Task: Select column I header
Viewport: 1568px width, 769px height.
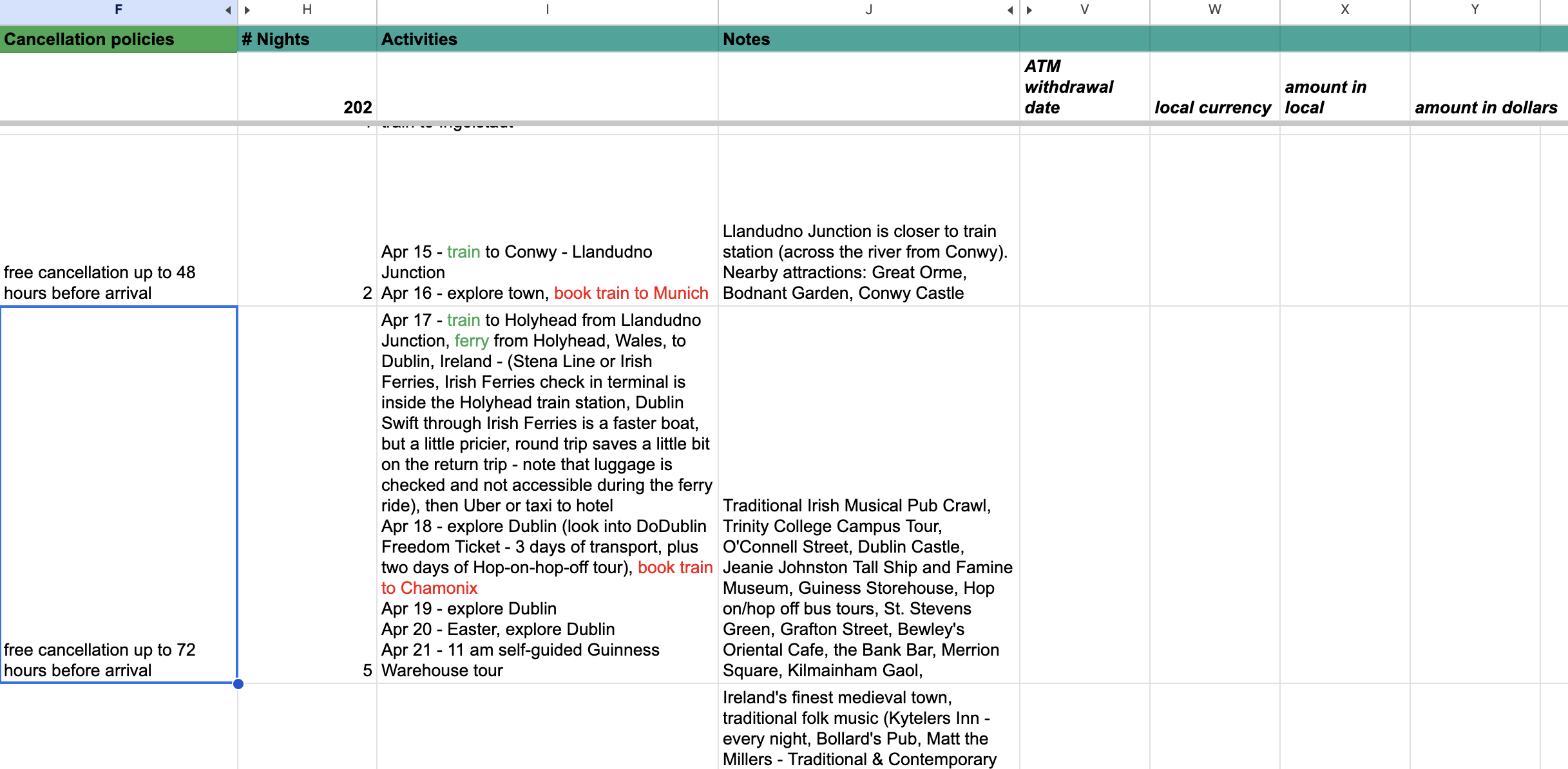Action: pos(547,10)
